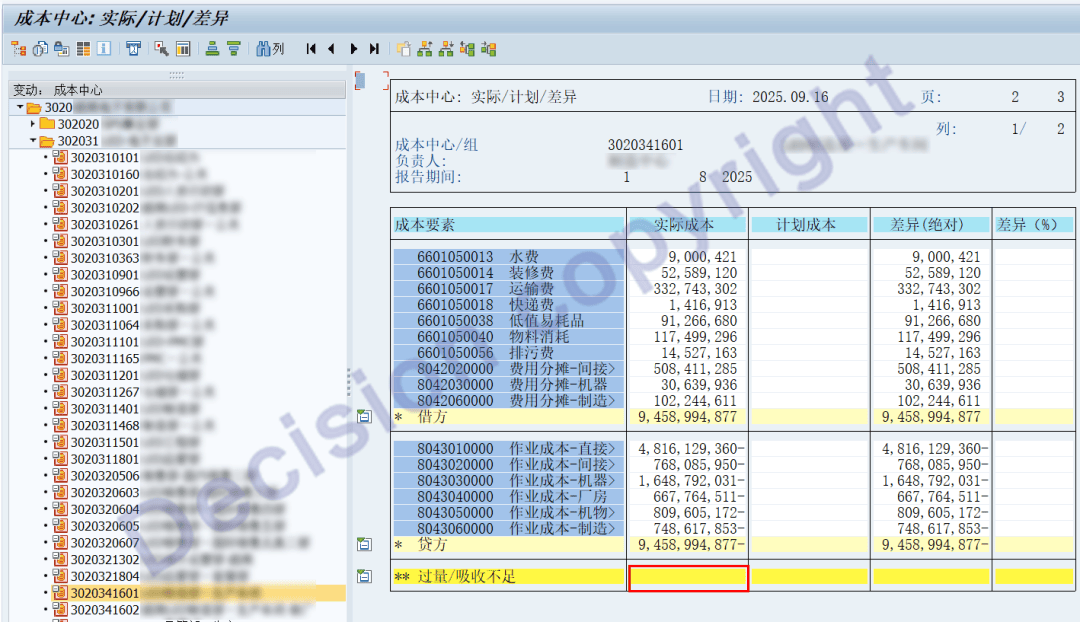The width and height of the screenshot is (1080, 622).
Task: Select cost center 3020341602 in tree
Action: click(x=104, y=610)
